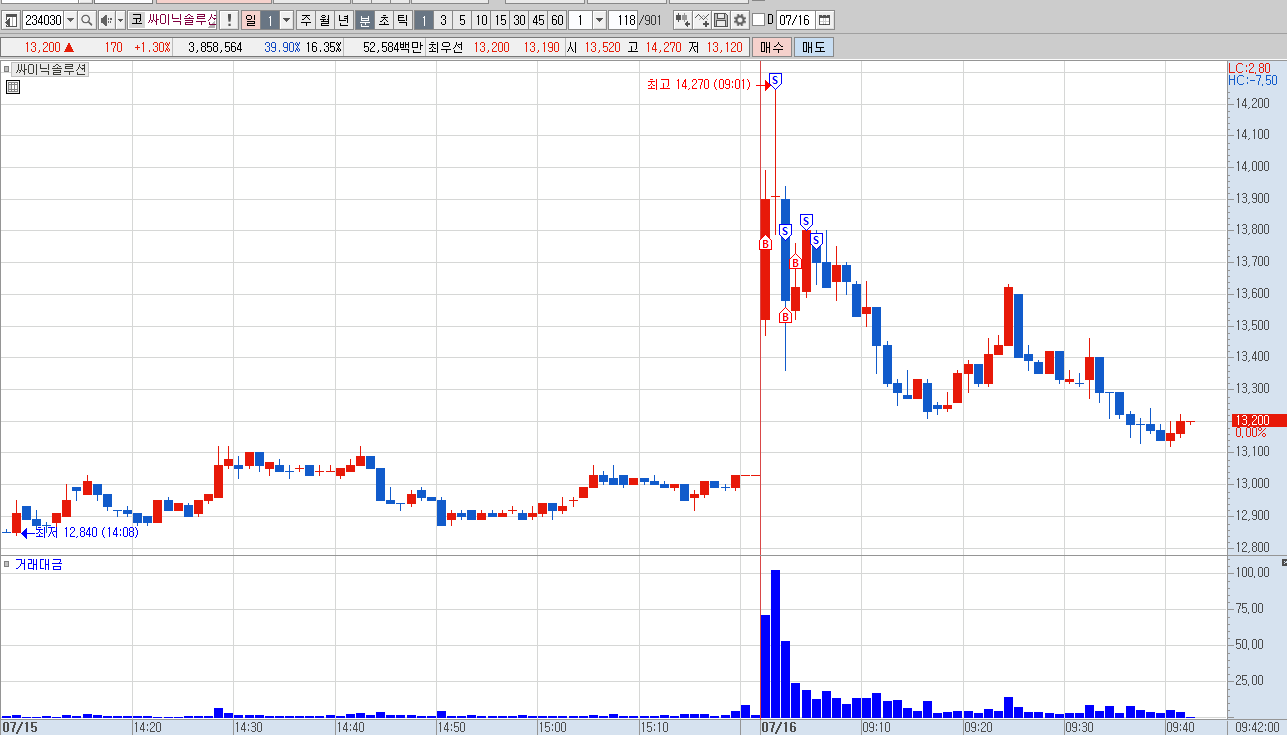The width and height of the screenshot is (1287, 735).
Task: Toggle the checkbox before the date field
Action: pos(758,20)
